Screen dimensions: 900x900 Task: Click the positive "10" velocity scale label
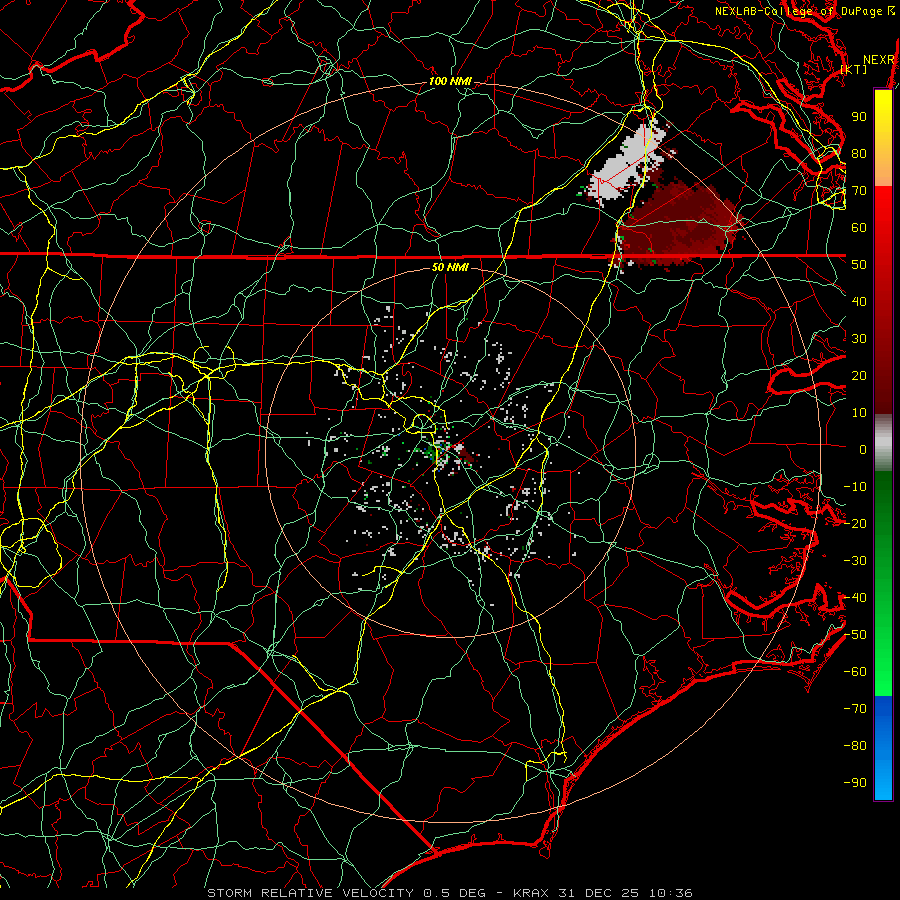coord(859,413)
